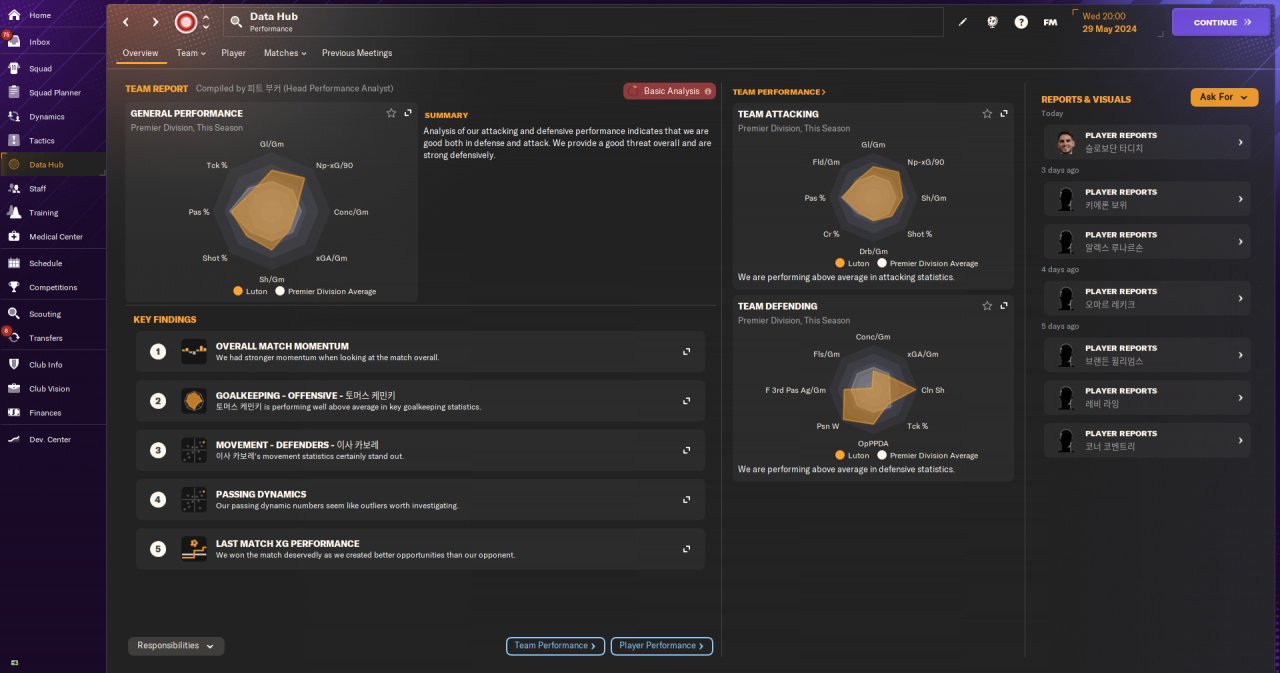The height and width of the screenshot is (673, 1280).
Task: Open the Dev. Center icon
Action: [14, 439]
